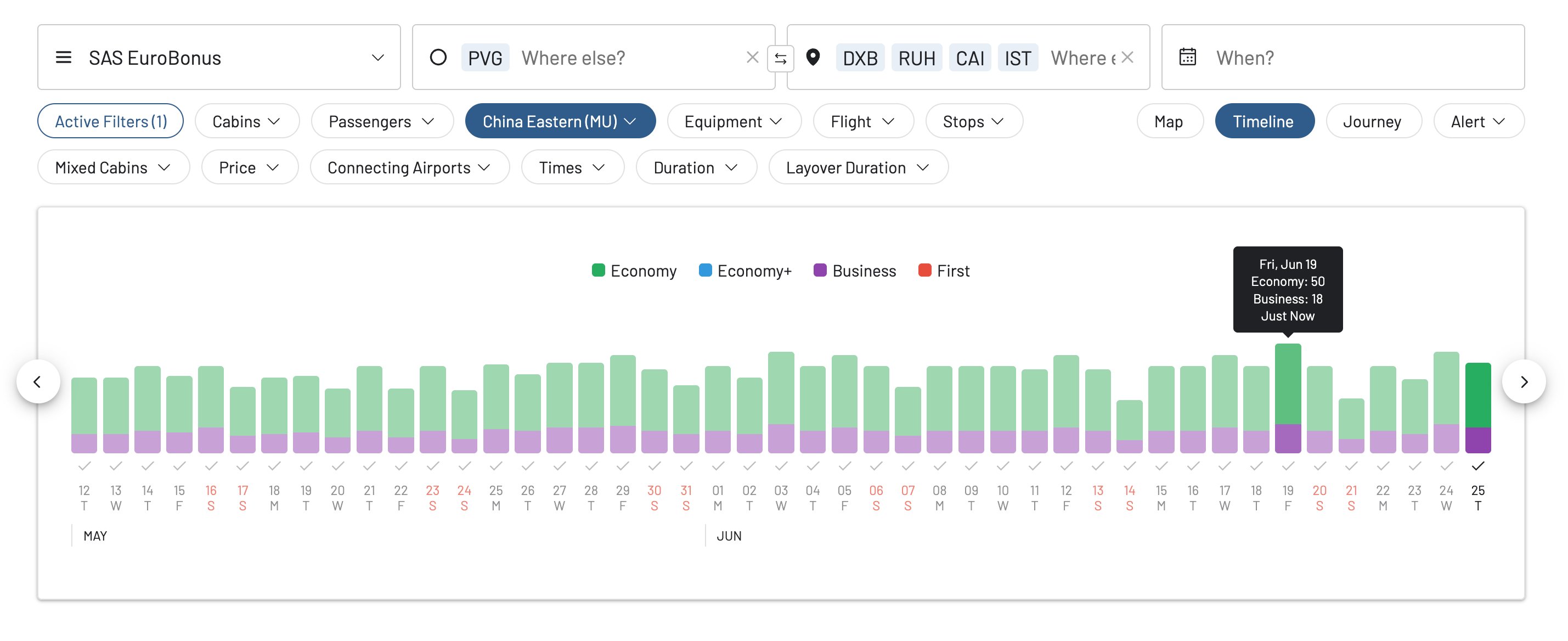Click the circle toggle beside PVG
Viewport: 1568px width, 641px height.
[x=439, y=57]
